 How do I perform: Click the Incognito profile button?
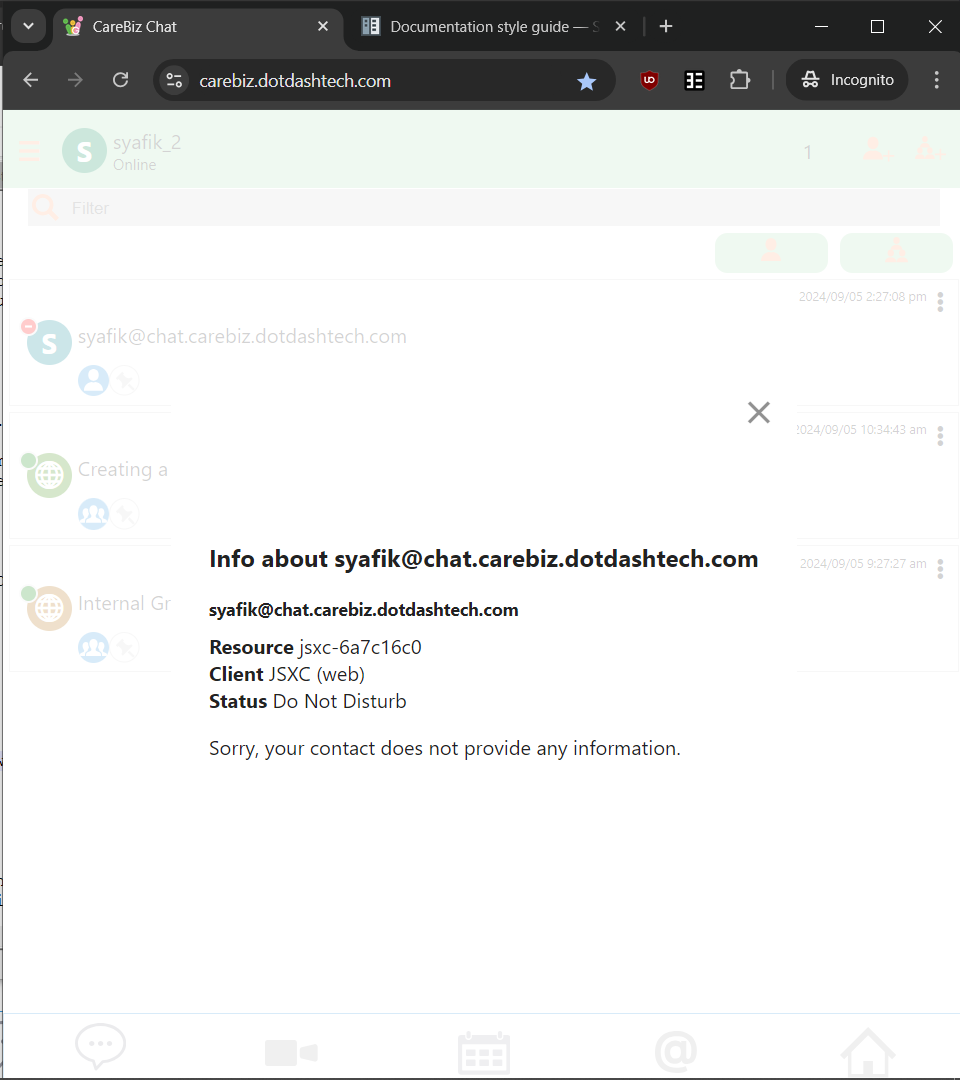(847, 80)
